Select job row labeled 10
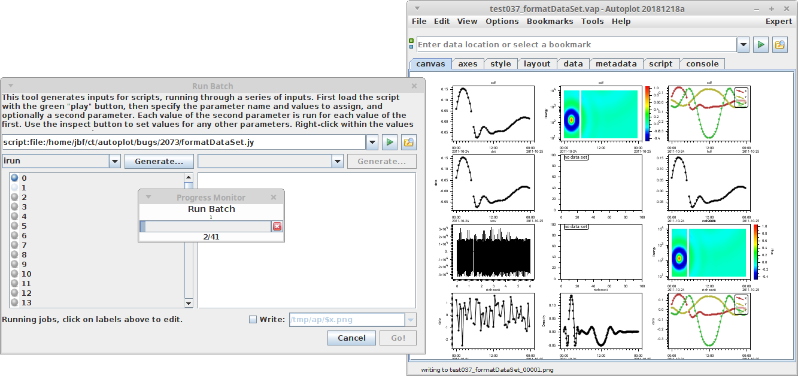 (x=26, y=274)
